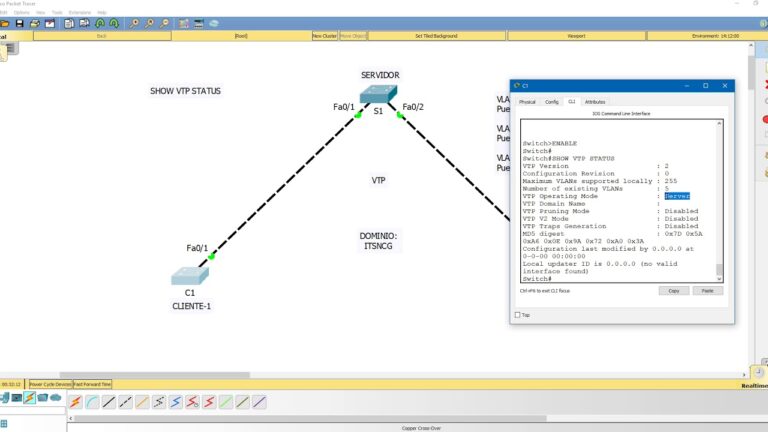
Task: Click the CLI terminal scrollbar
Action: [x=718, y=200]
